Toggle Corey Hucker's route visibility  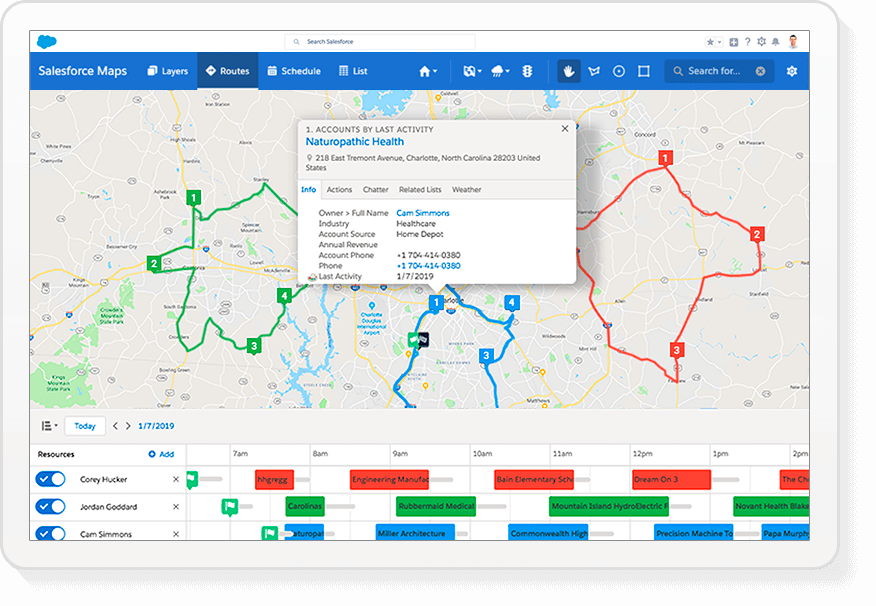(50, 479)
